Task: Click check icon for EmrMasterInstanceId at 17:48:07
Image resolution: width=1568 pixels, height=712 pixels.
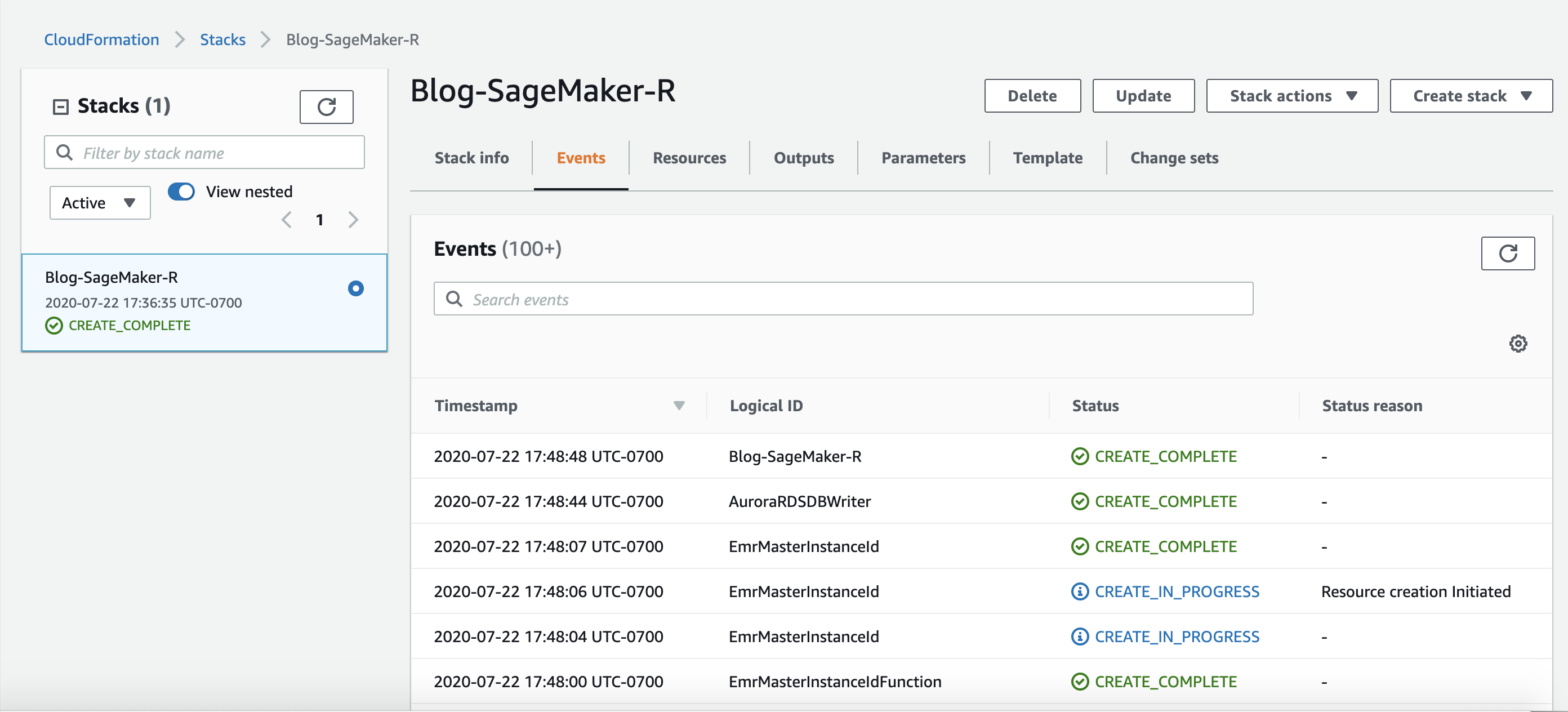Action: [x=1080, y=546]
